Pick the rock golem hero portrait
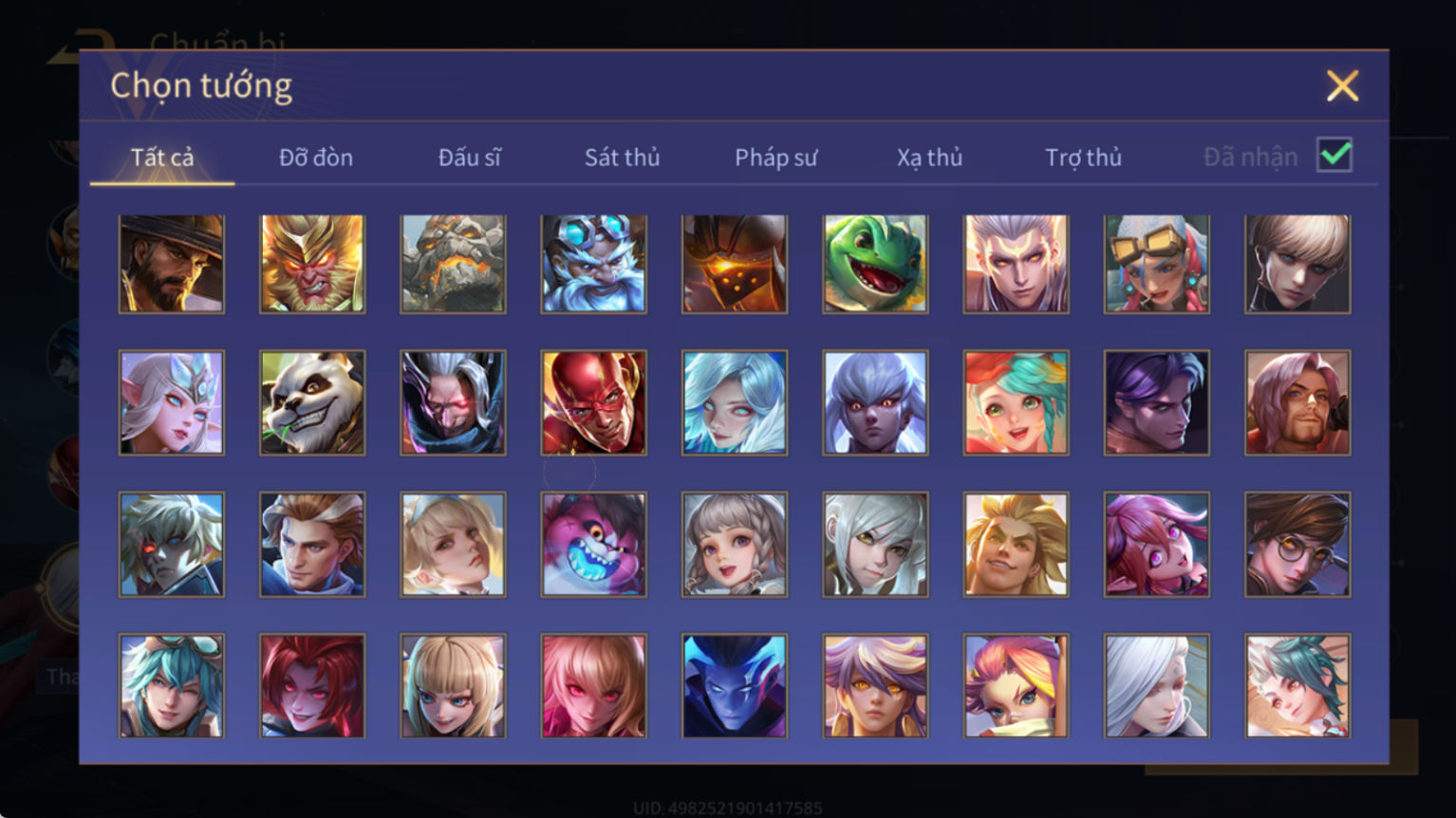The image size is (1456, 818). [x=453, y=264]
